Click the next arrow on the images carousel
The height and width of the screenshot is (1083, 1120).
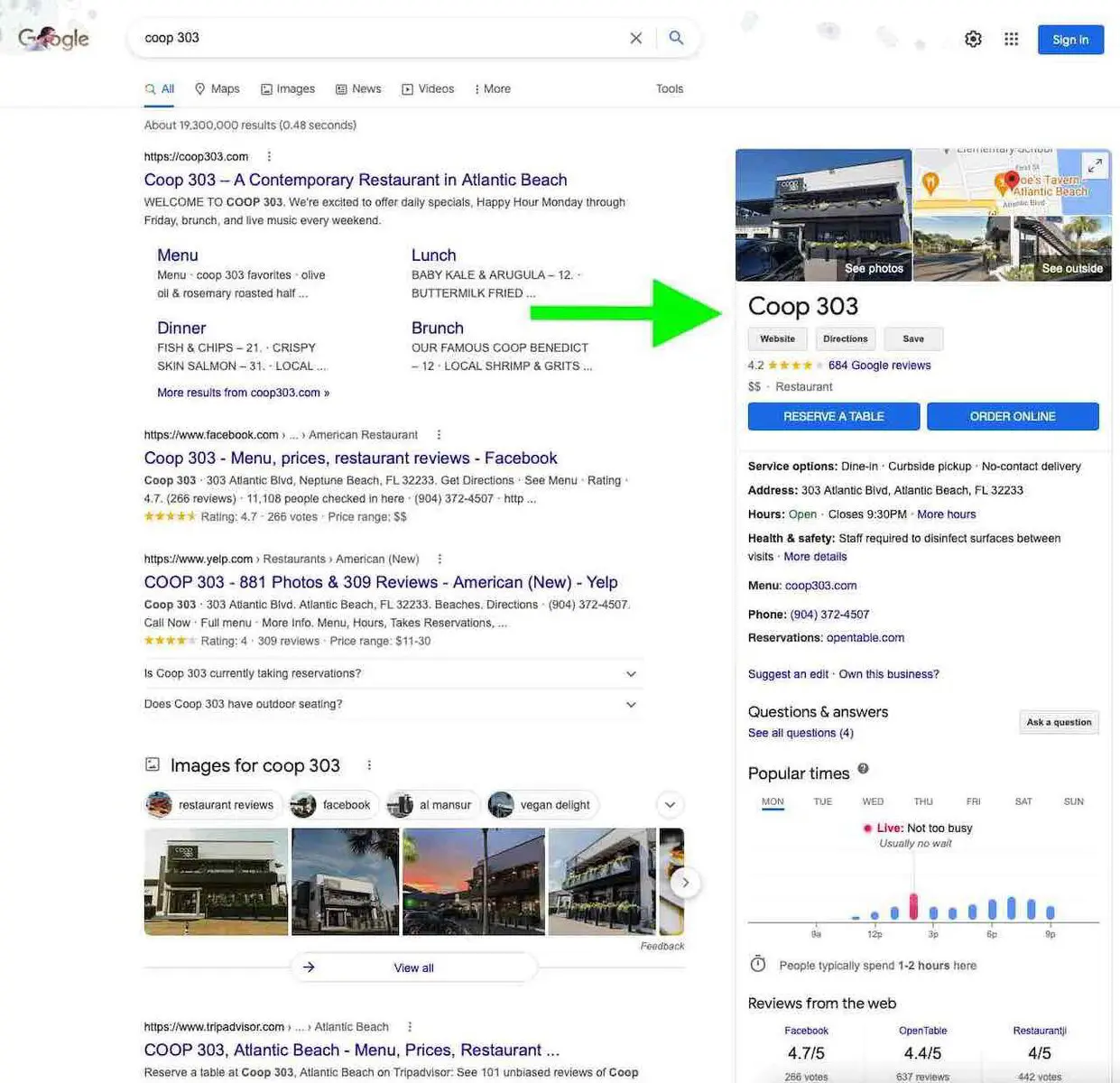point(684,883)
